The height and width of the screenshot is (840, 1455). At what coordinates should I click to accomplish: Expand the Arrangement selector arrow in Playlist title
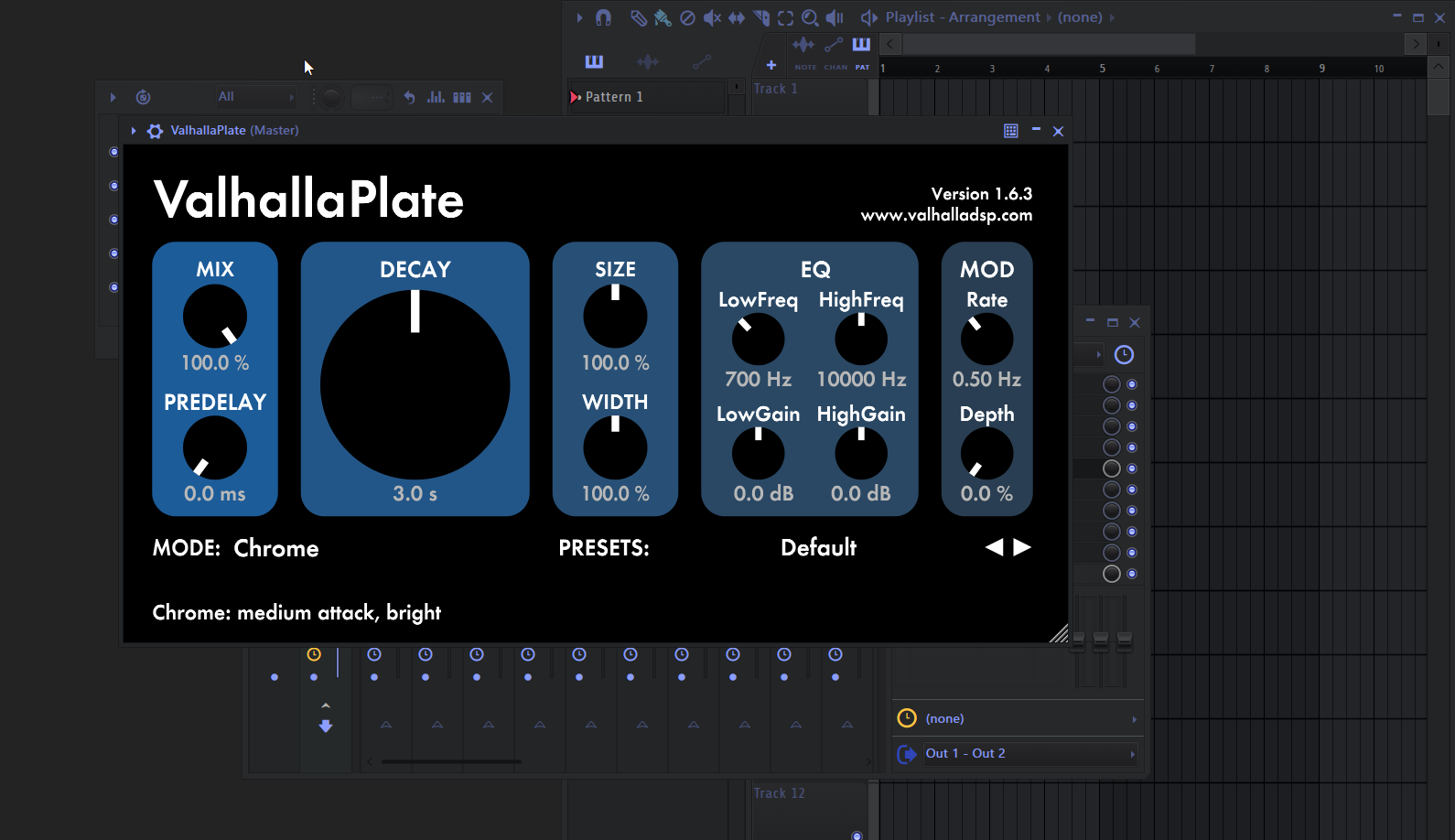tap(1049, 17)
